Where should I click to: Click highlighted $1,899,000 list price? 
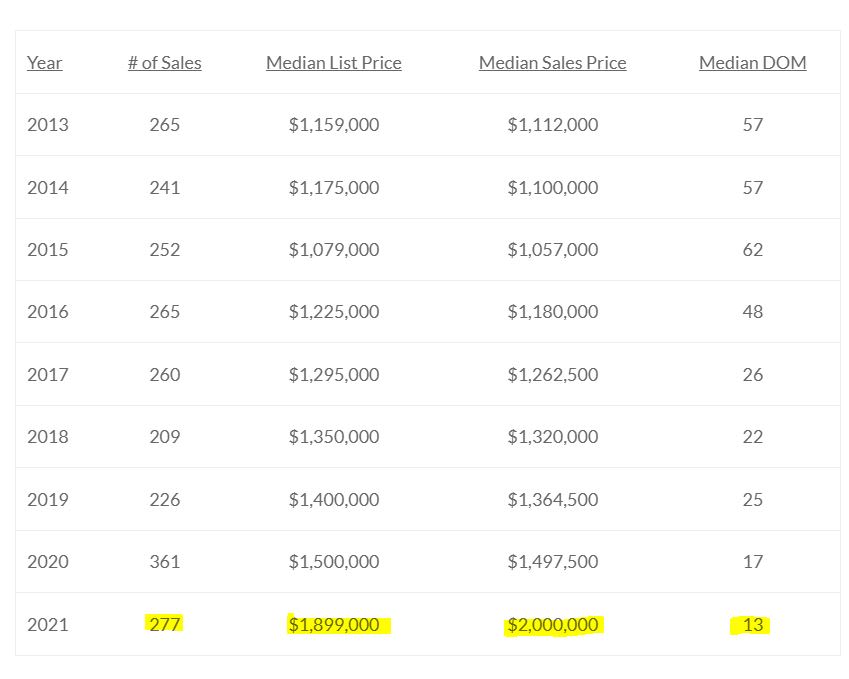[334, 625]
